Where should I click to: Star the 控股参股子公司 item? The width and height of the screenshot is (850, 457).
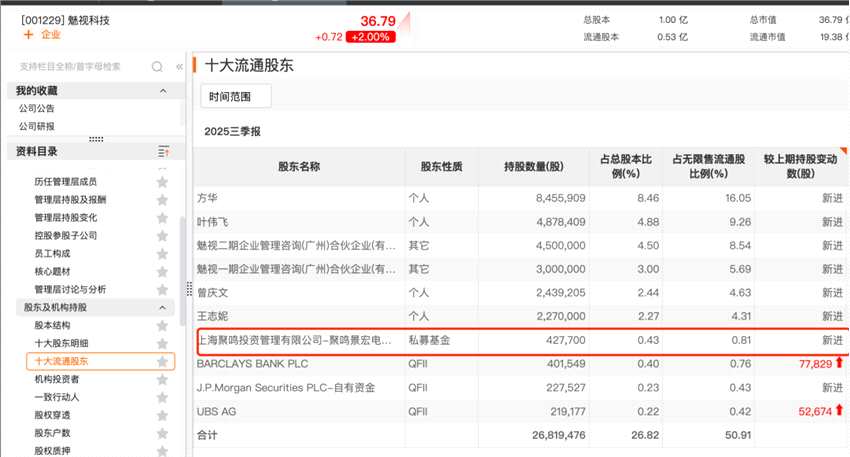(x=162, y=235)
